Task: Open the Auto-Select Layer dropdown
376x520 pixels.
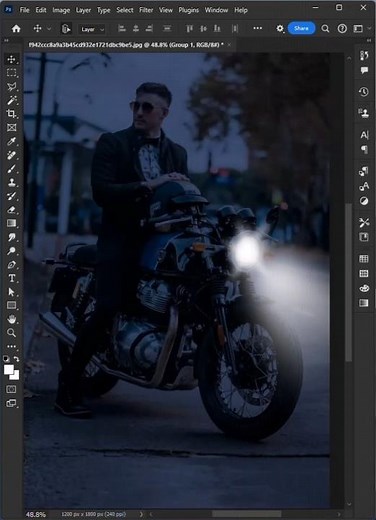Action: [x=92, y=29]
